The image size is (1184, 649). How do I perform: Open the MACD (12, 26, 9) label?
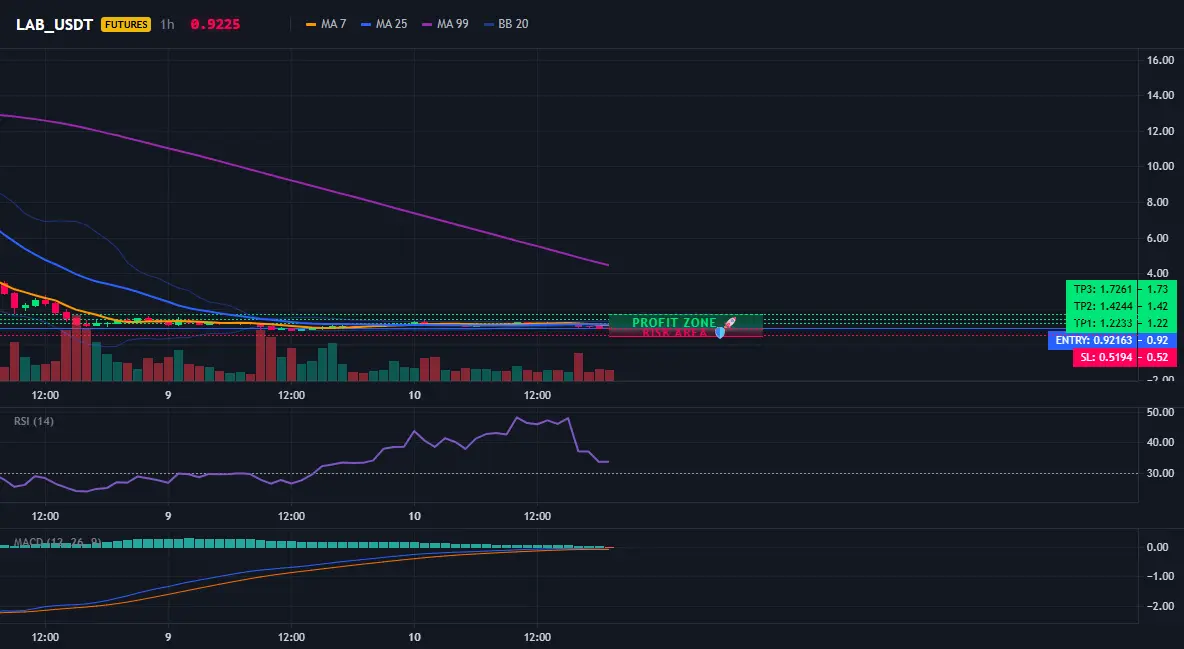click(x=57, y=542)
